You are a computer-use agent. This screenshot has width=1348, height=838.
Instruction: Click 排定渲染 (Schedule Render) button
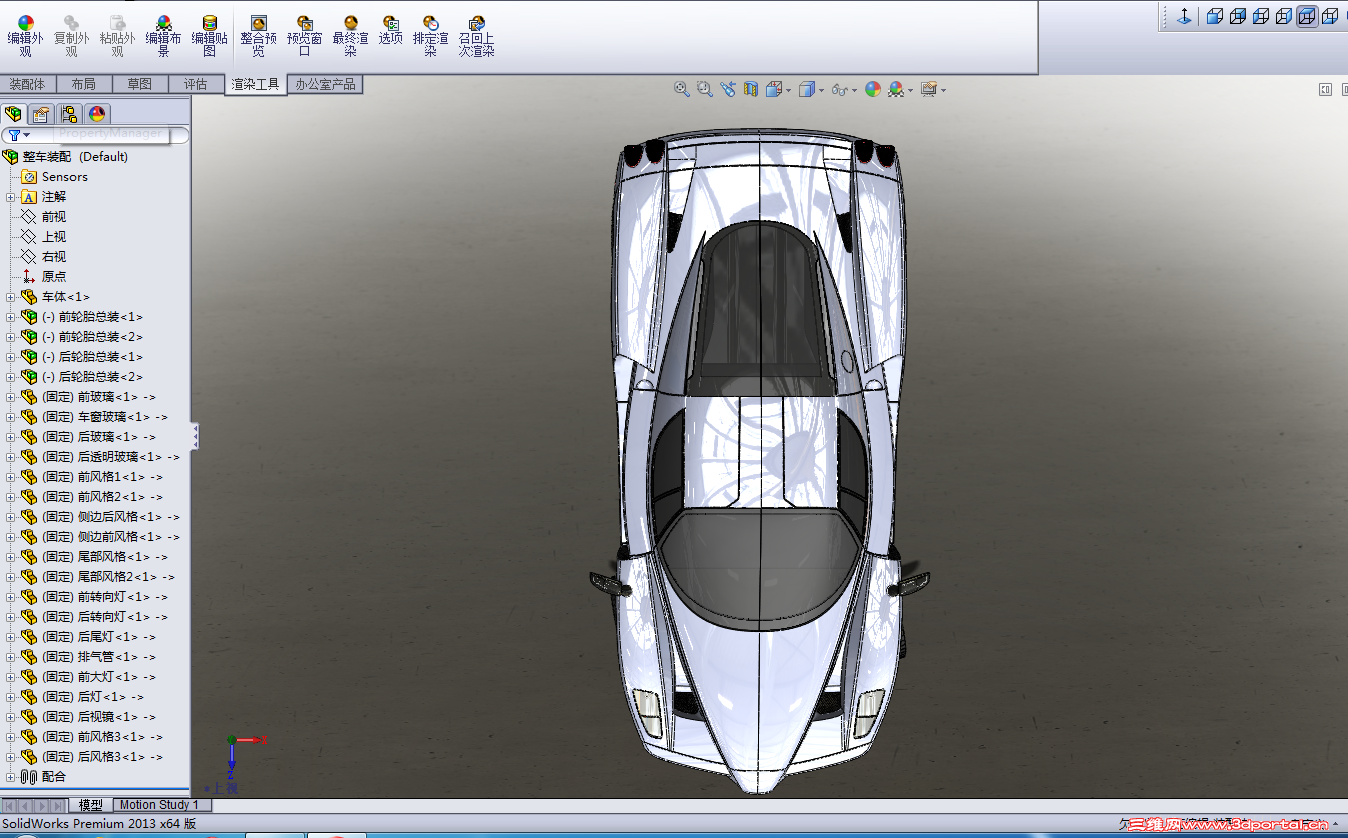430,35
